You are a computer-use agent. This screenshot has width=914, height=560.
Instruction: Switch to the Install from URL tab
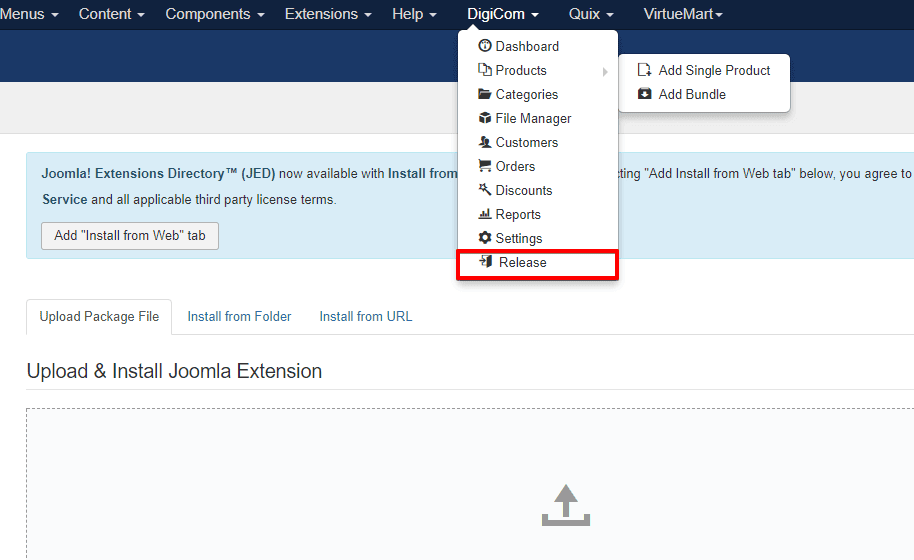click(x=365, y=316)
